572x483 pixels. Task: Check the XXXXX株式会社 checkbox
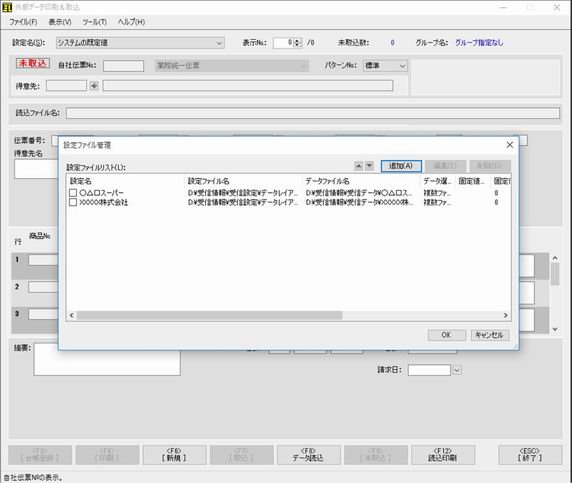pos(73,202)
